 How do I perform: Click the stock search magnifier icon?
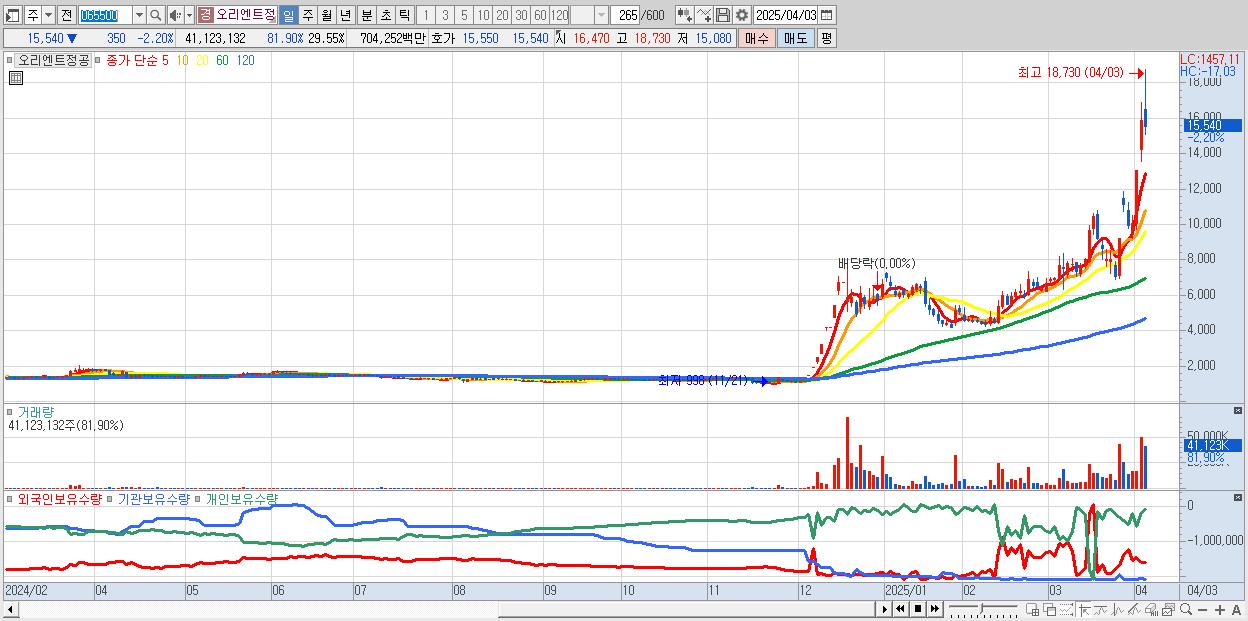pos(156,15)
